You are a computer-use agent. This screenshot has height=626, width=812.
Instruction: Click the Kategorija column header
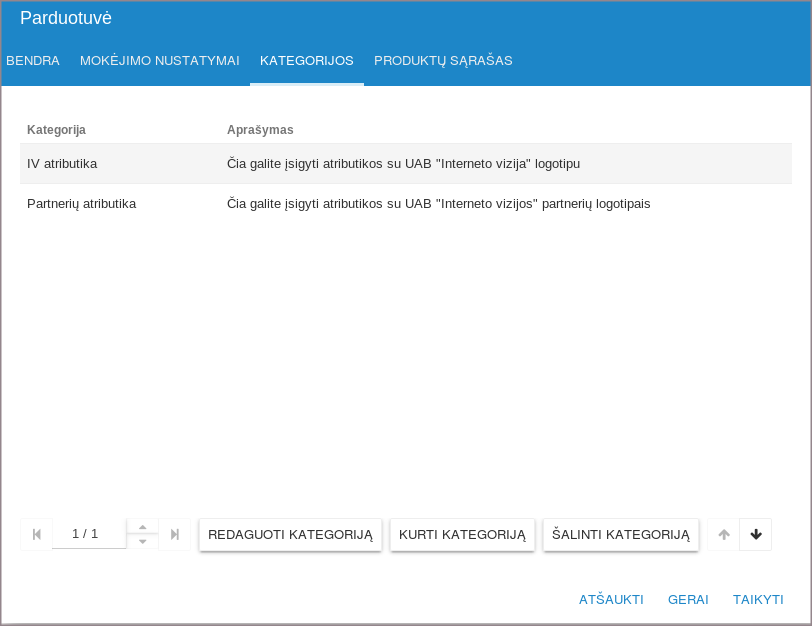tap(56, 130)
